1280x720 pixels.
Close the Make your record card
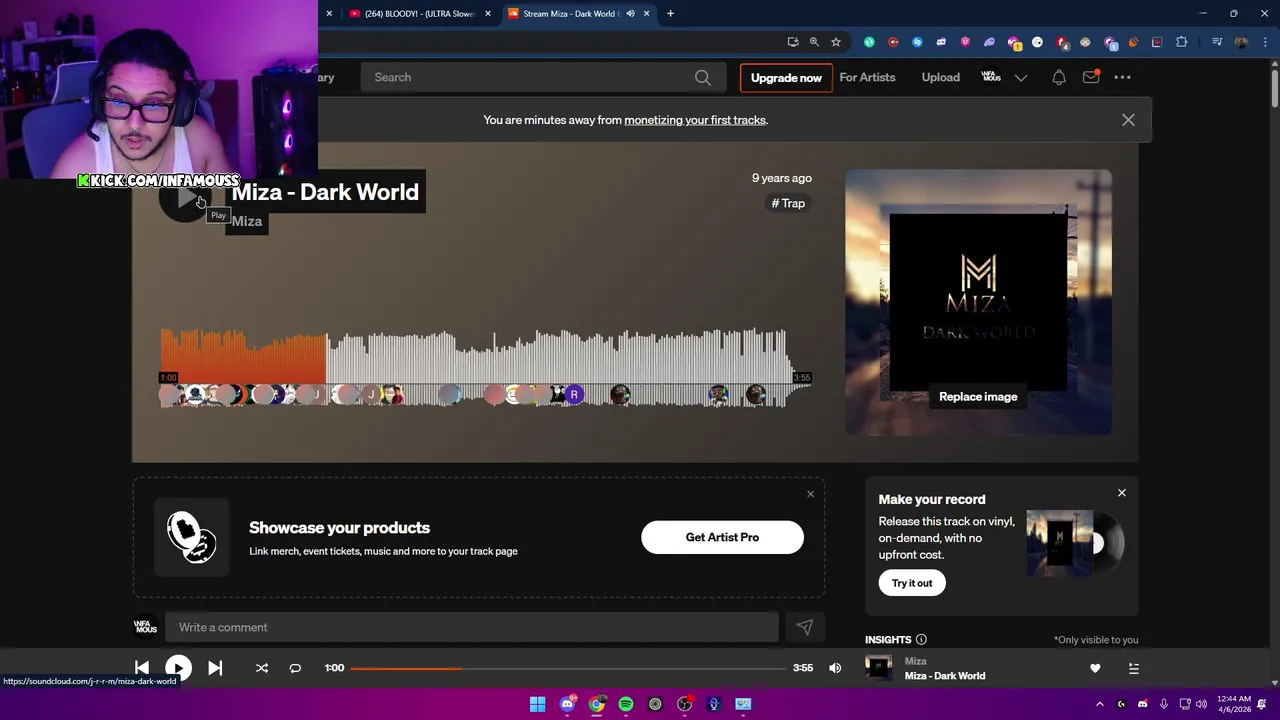point(1121,493)
